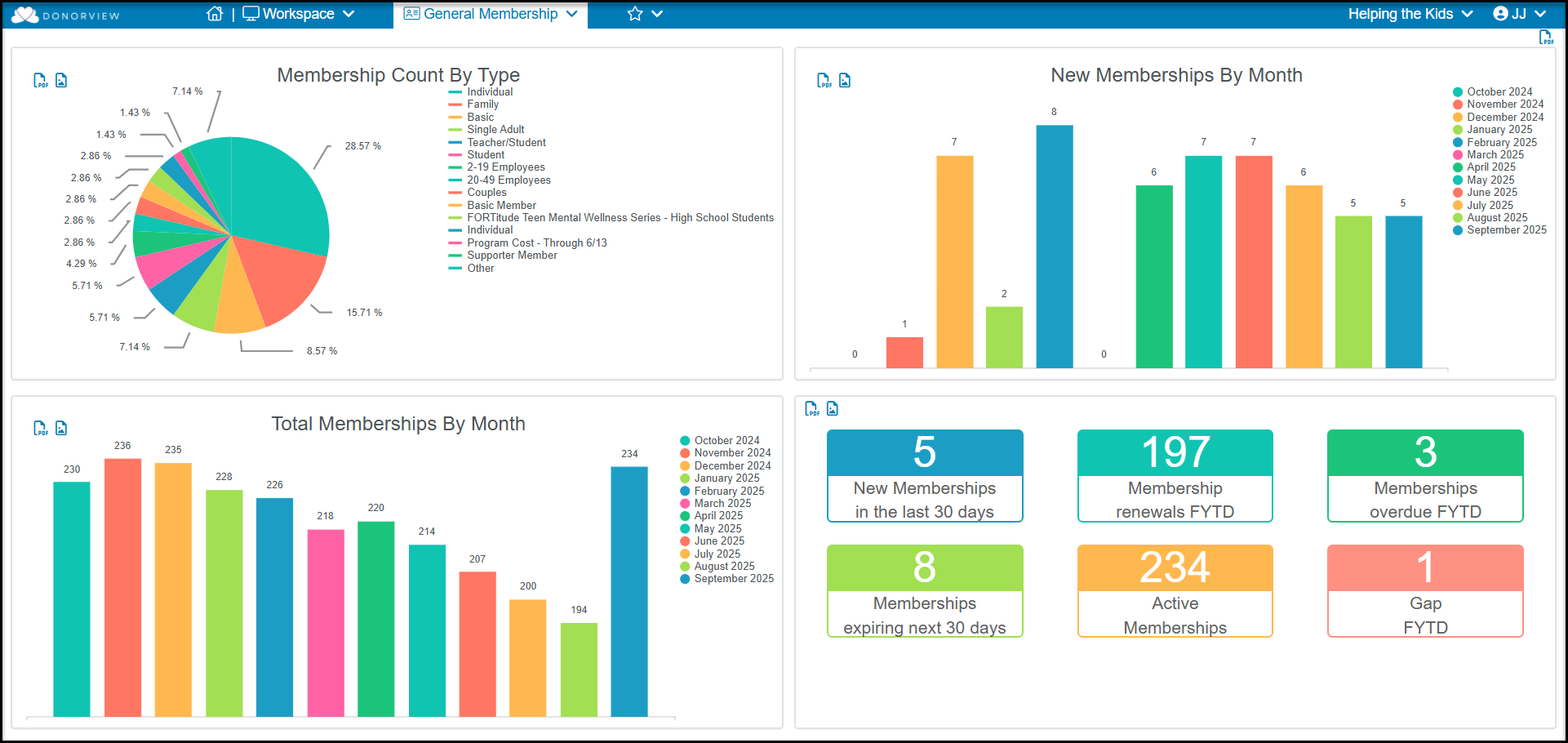
Task: Toggle Supporter Member in the pie legend
Action: pos(503,256)
